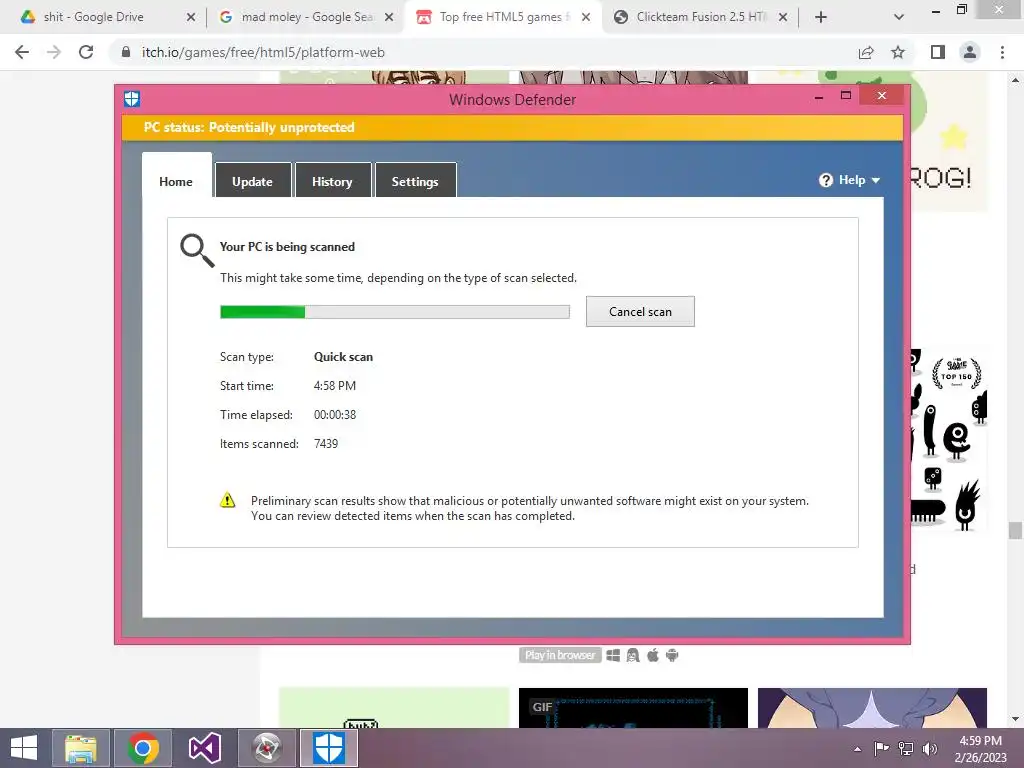The width and height of the screenshot is (1024, 768).
Task: Click the Windows Defender shield icon in title bar
Action: pyautogui.click(x=132, y=99)
